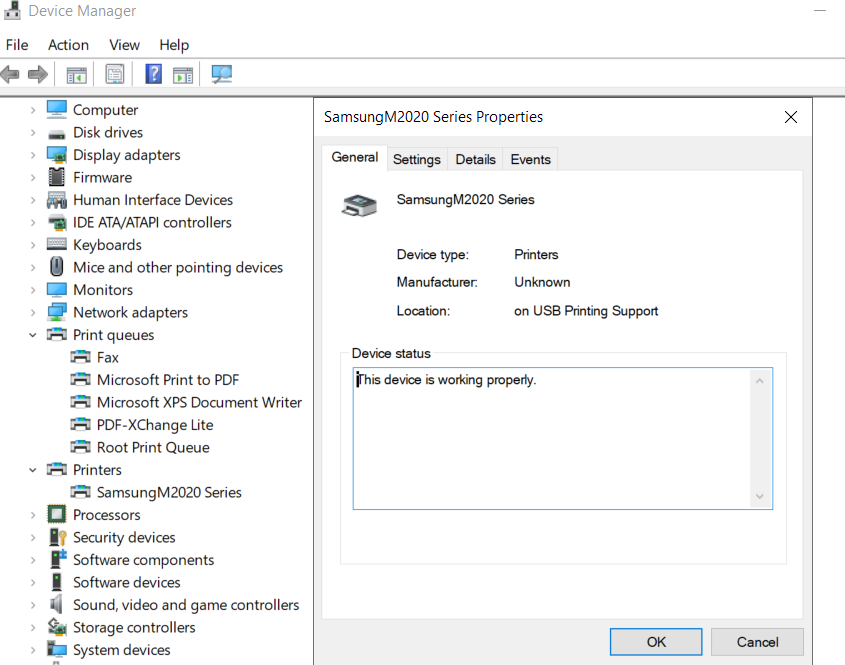Expand the Sound, video and game controllers node
Image resolution: width=845 pixels, height=665 pixels.
point(33,605)
